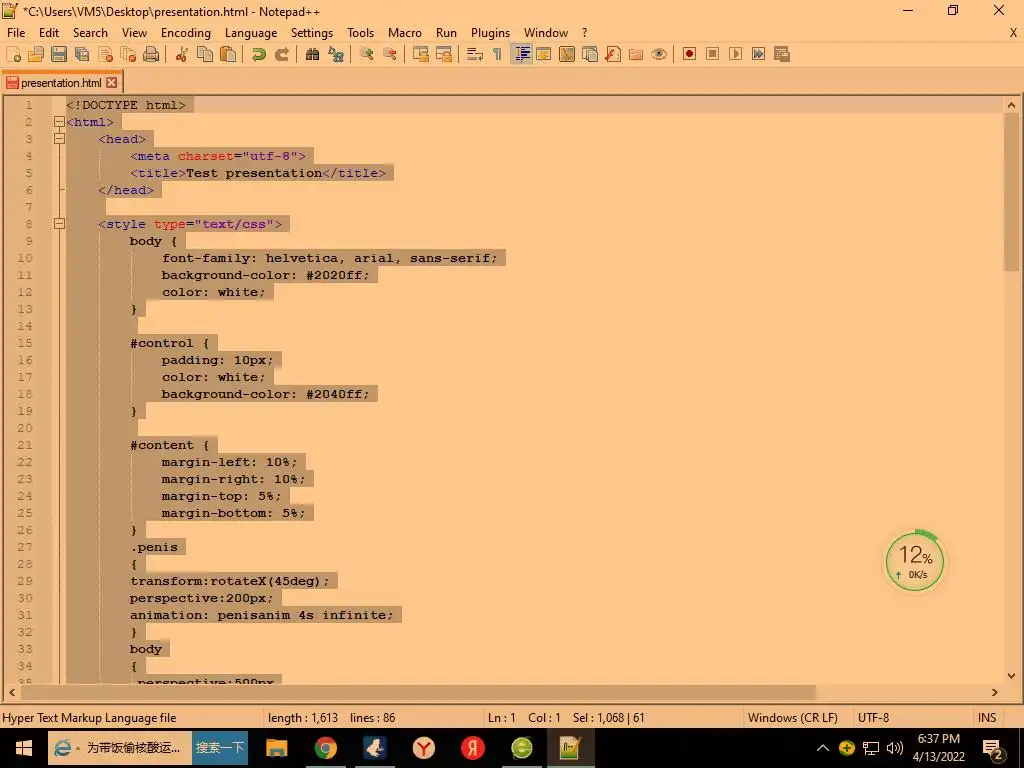Open the View menu
The image size is (1024, 768).
point(134,33)
